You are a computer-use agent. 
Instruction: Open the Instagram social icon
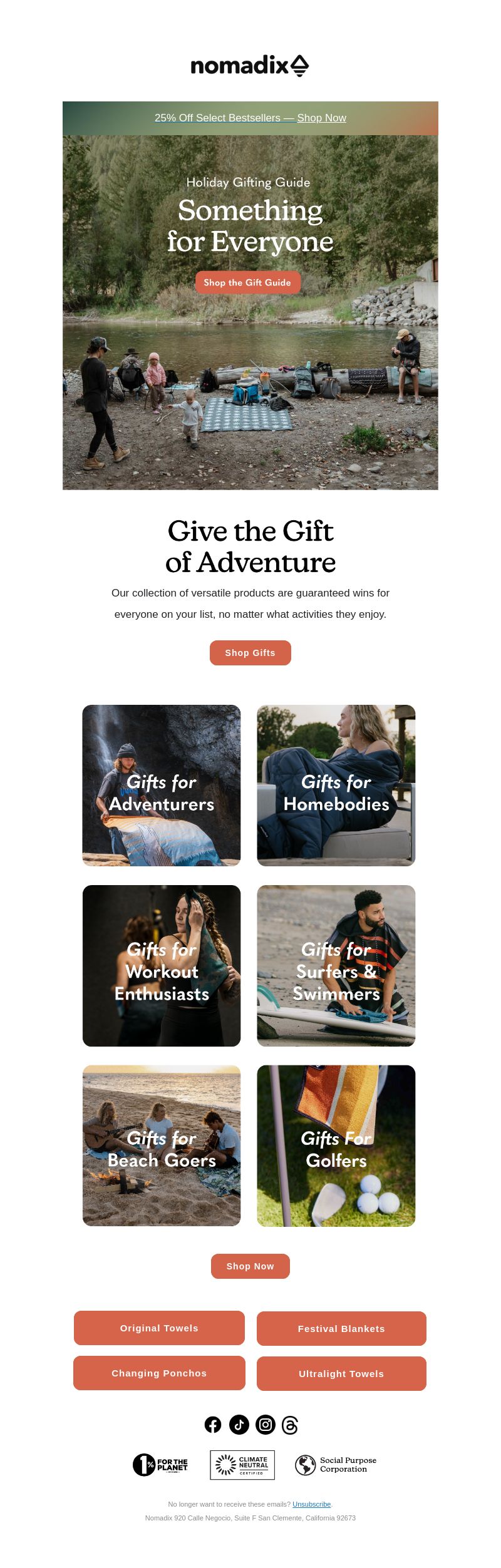point(266,1425)
